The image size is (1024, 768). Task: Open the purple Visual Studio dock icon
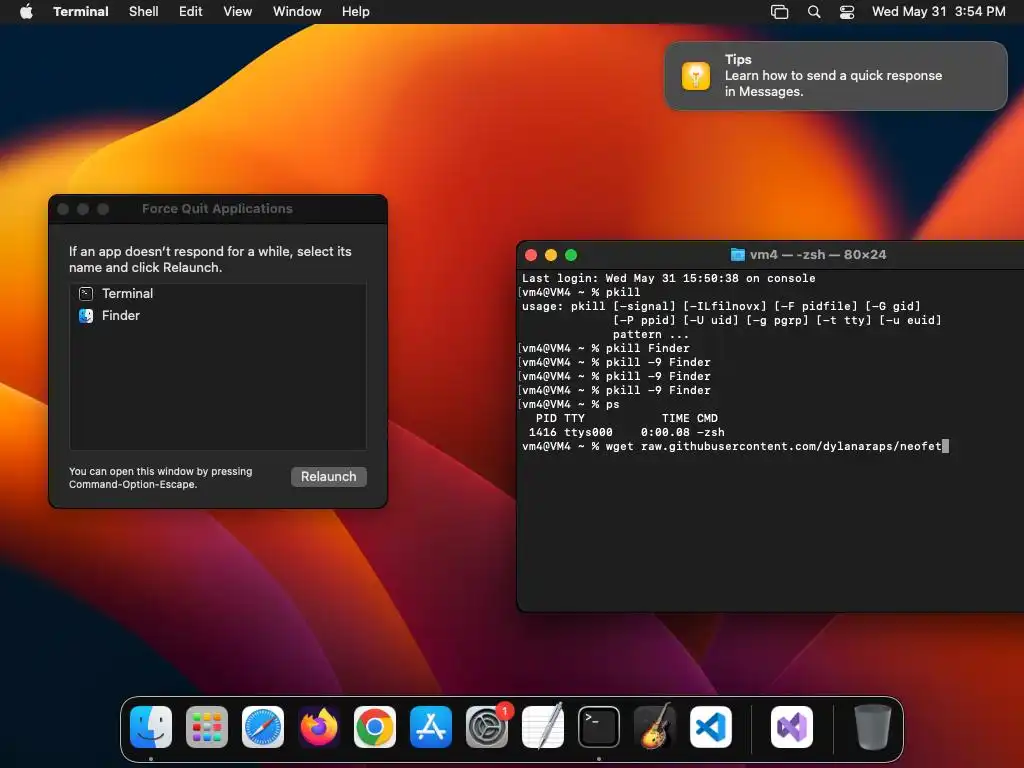[792, 727]
